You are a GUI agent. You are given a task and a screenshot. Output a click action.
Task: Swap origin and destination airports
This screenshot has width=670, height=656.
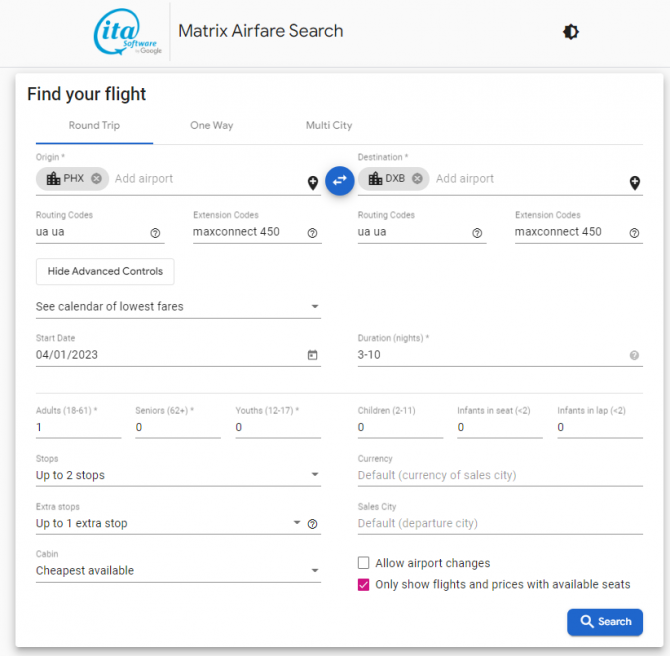[340, 181]
